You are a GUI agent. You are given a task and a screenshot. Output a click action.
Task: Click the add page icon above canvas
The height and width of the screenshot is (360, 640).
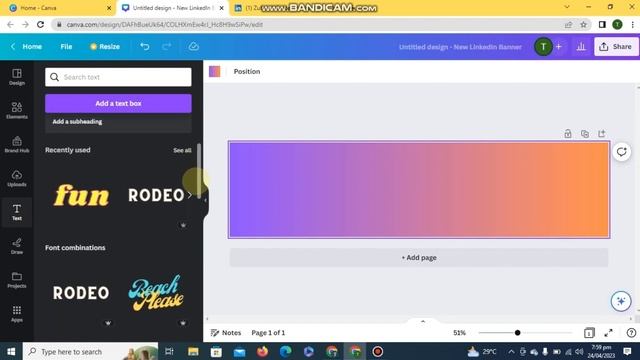pos(602,133)
